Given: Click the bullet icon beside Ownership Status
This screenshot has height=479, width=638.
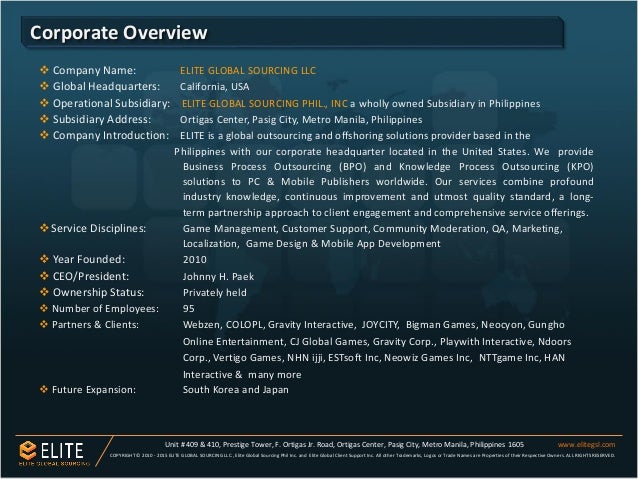Looking at the screenshot, I should 44,292.
